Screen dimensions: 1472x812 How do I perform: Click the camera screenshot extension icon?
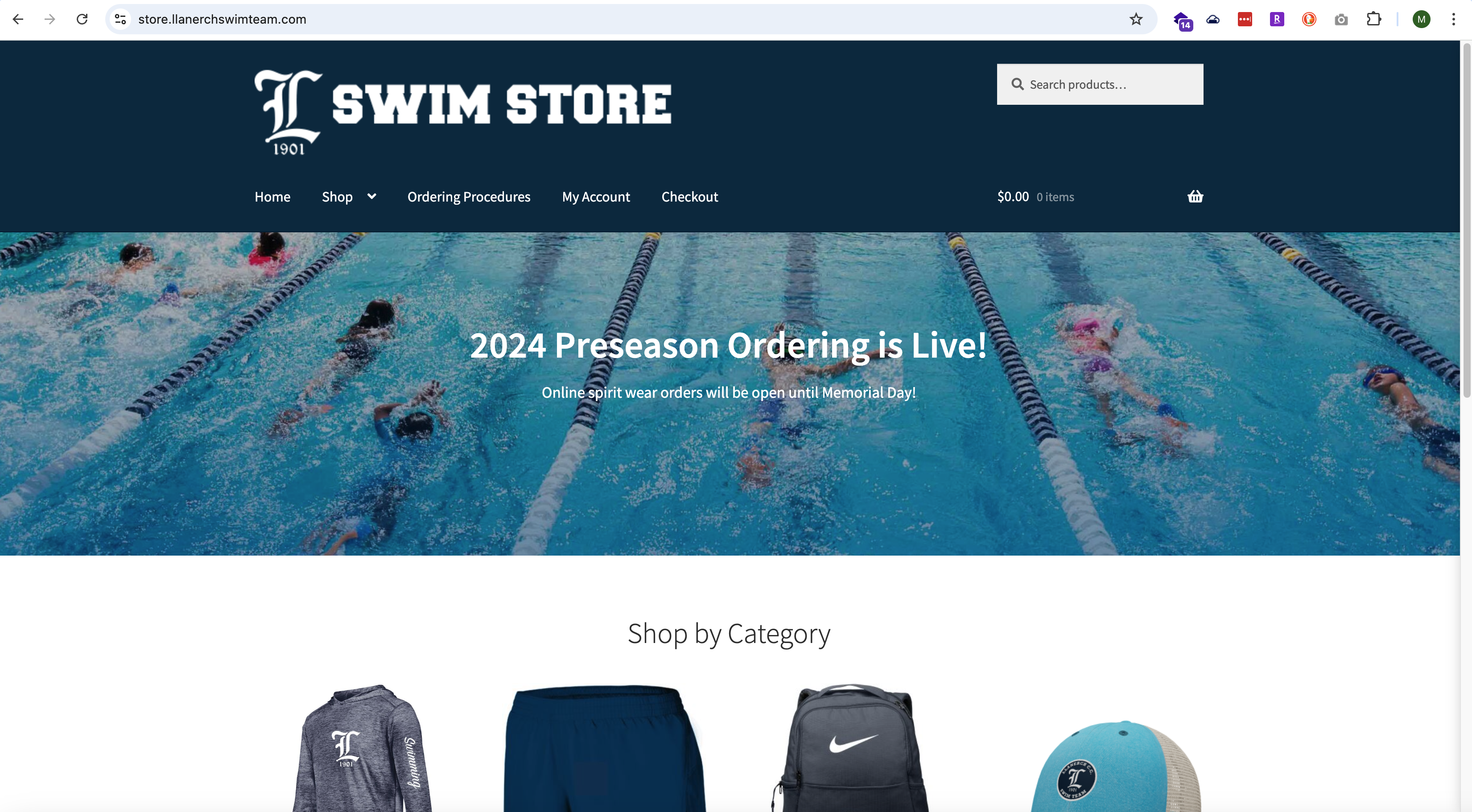click(1341, 20)
